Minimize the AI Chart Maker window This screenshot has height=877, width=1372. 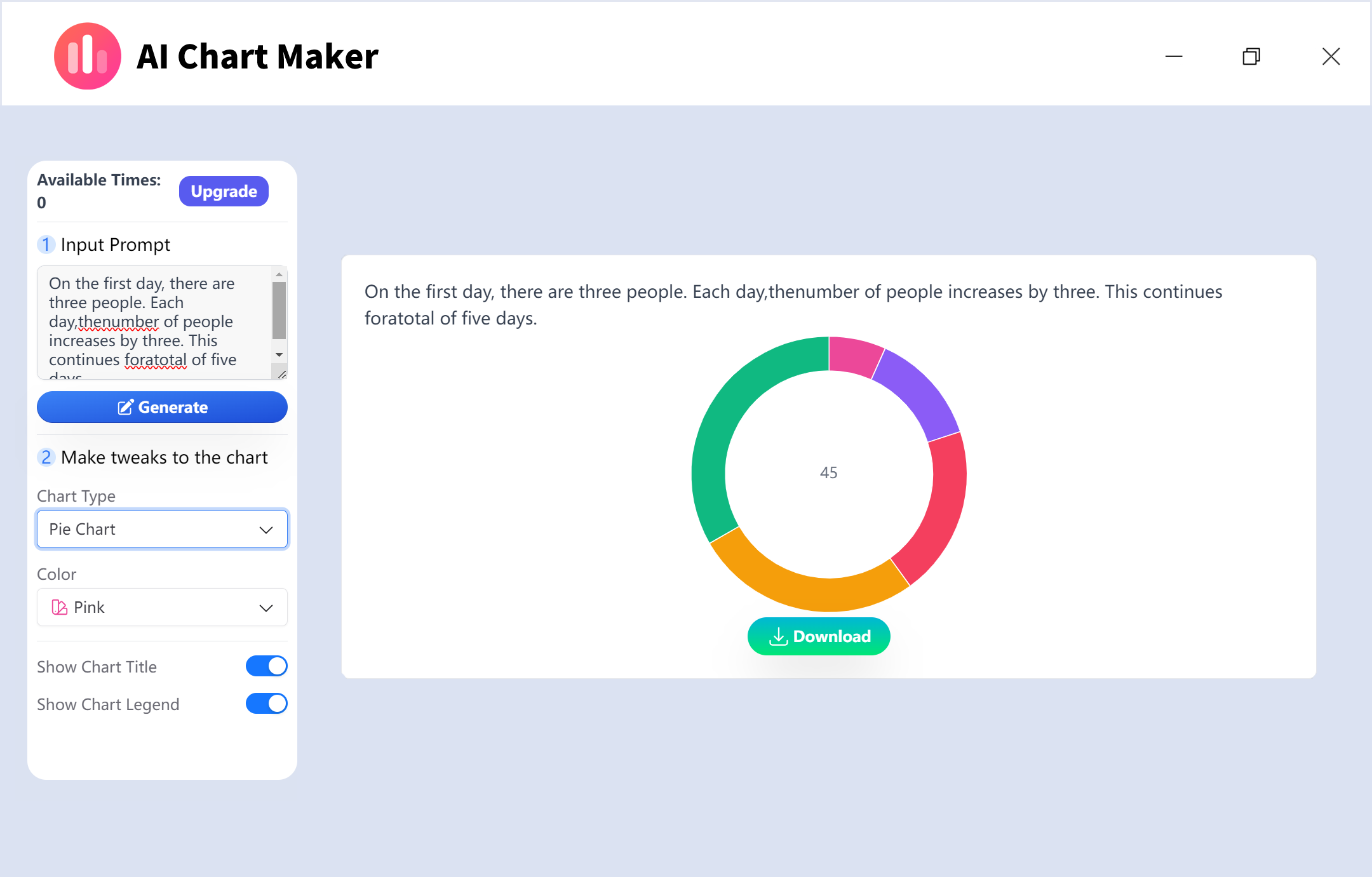(x=1173, y=57)
